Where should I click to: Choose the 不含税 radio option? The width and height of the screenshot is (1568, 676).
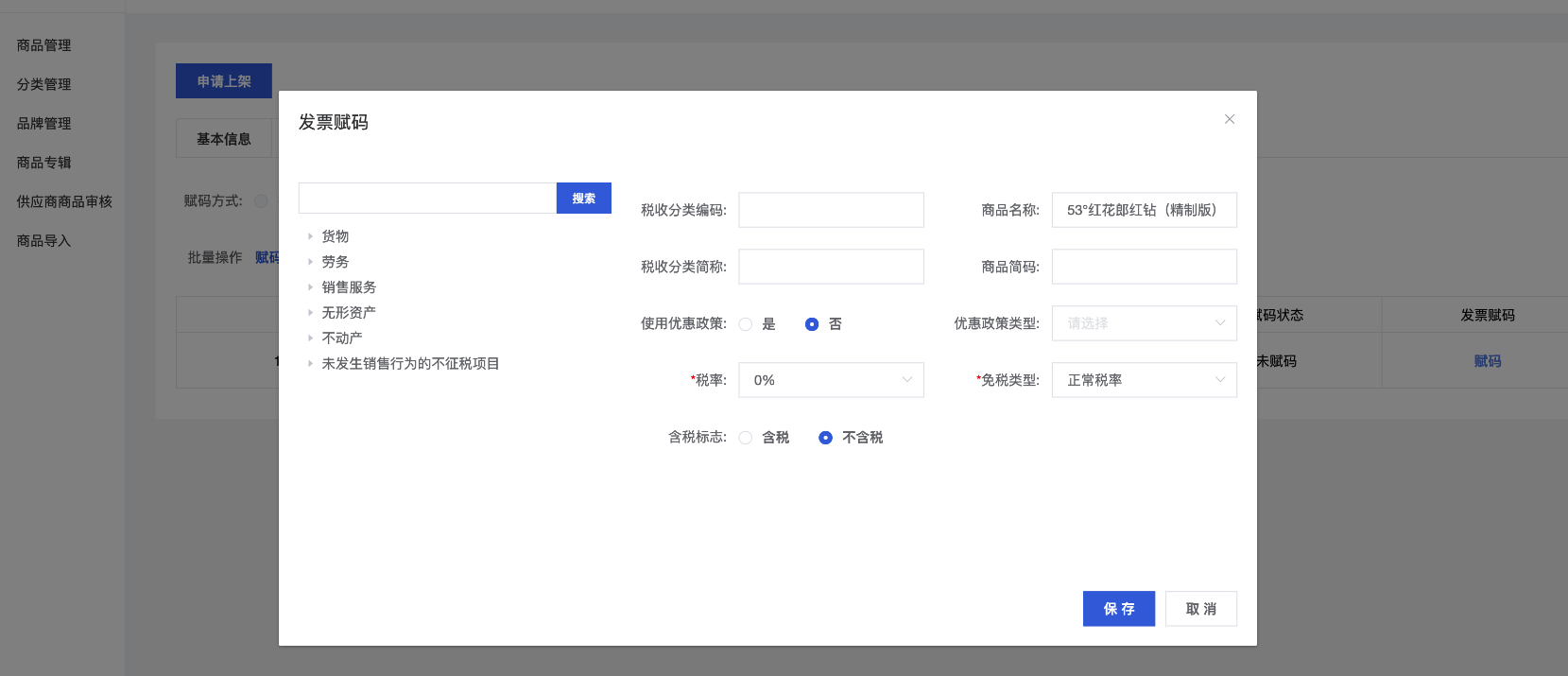click(x=825, y=438)
